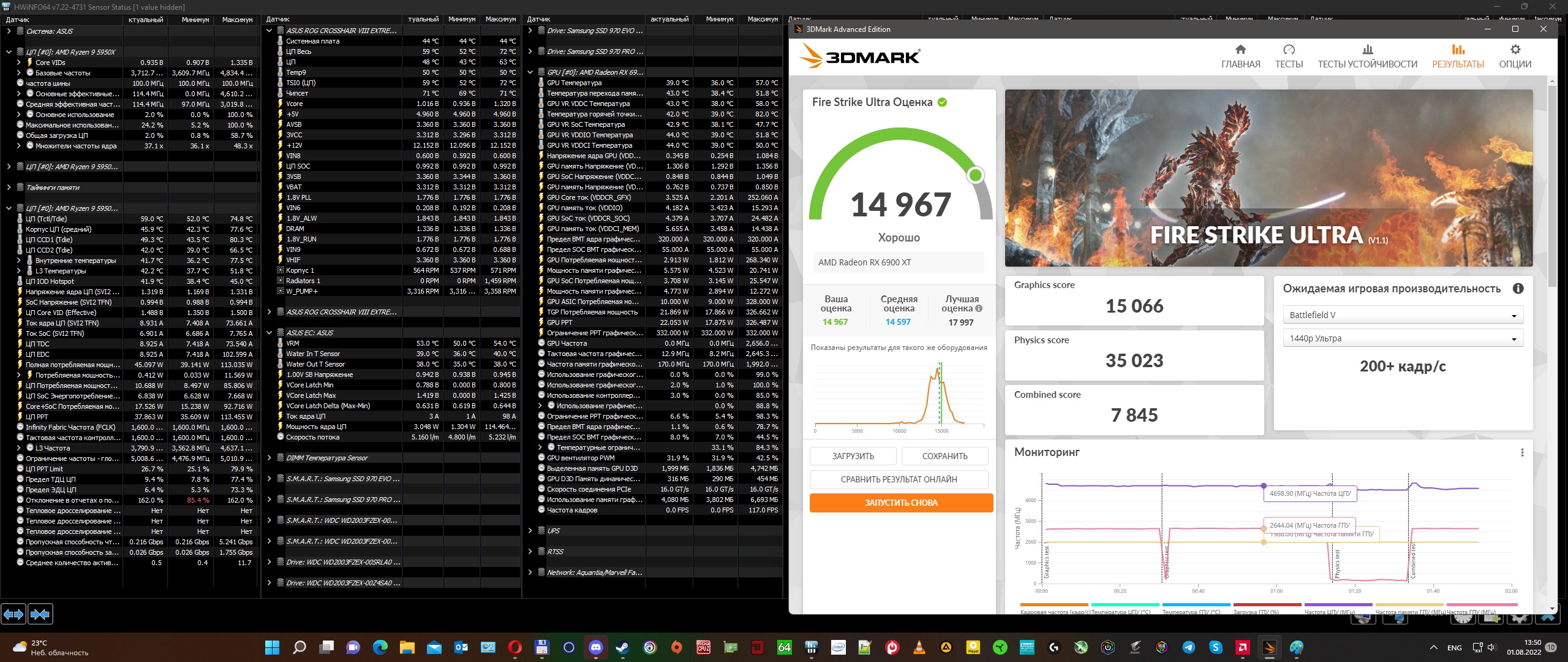Click the ТЕСТЫ gauge icon
Viewport: 1568px width, 662px height.
(x=1289, y=50)
